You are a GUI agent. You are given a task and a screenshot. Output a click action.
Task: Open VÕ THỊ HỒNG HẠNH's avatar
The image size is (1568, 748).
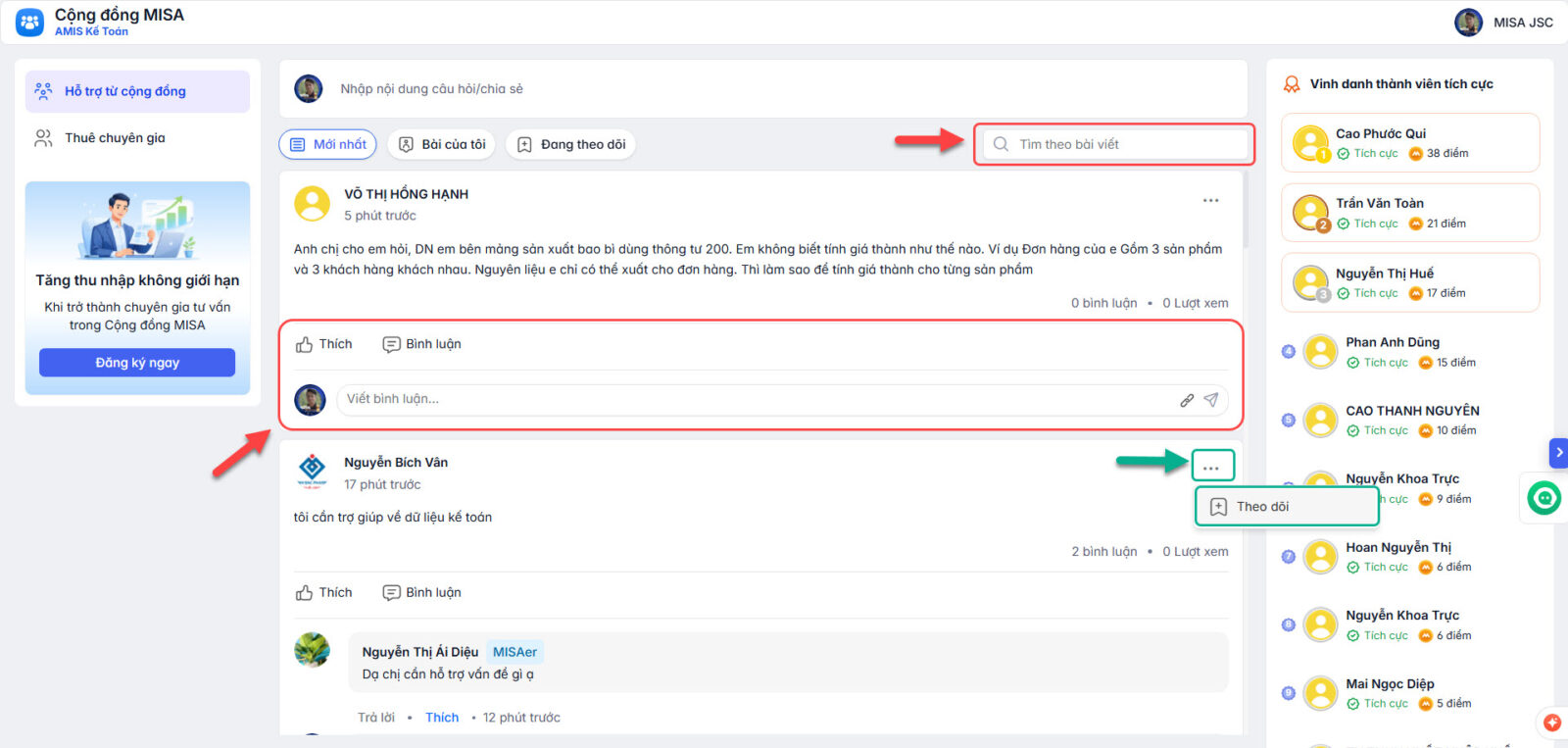312,204
